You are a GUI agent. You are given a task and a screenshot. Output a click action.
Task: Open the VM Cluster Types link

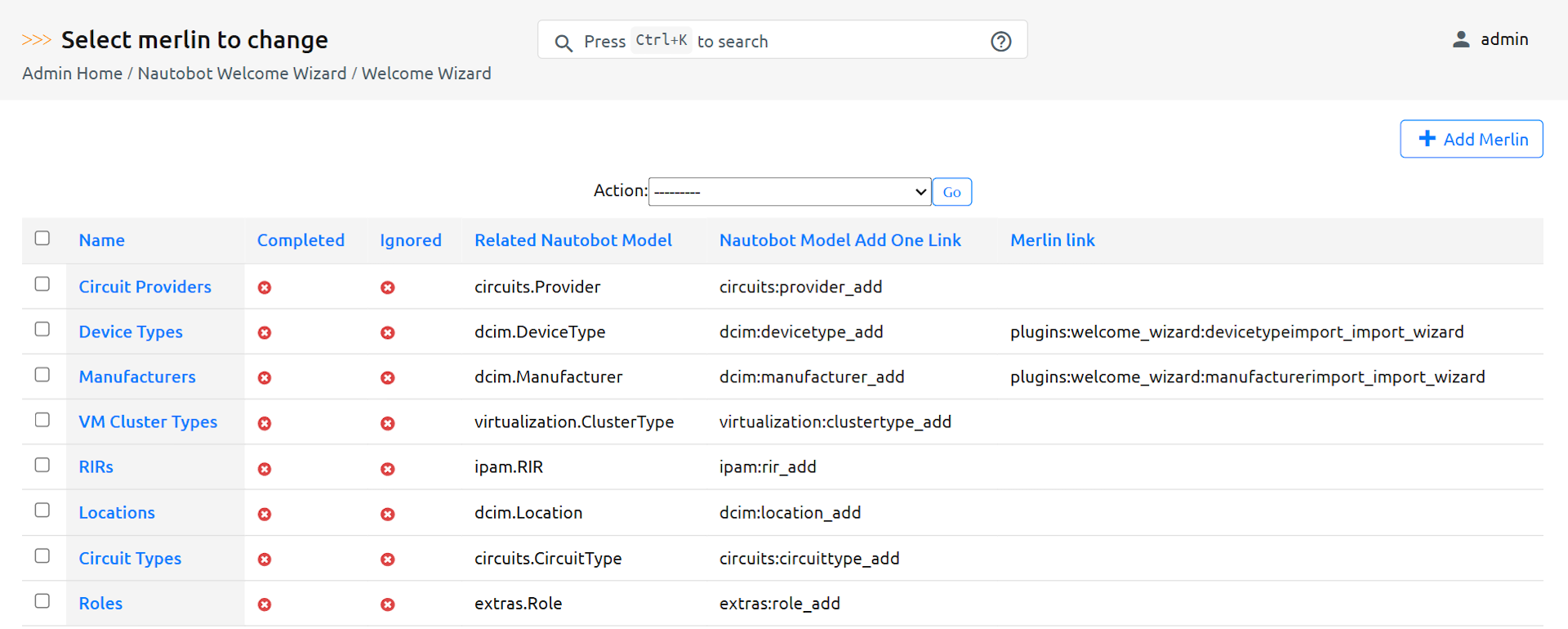148,422
